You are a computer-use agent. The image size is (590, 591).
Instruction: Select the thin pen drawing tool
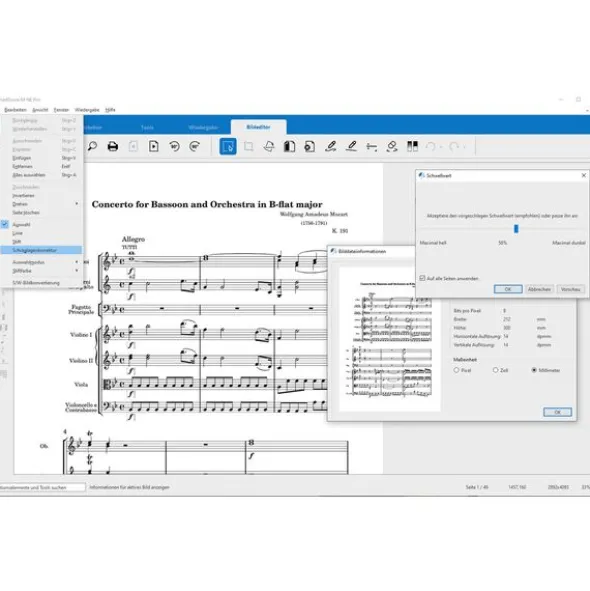pos(351,146)
